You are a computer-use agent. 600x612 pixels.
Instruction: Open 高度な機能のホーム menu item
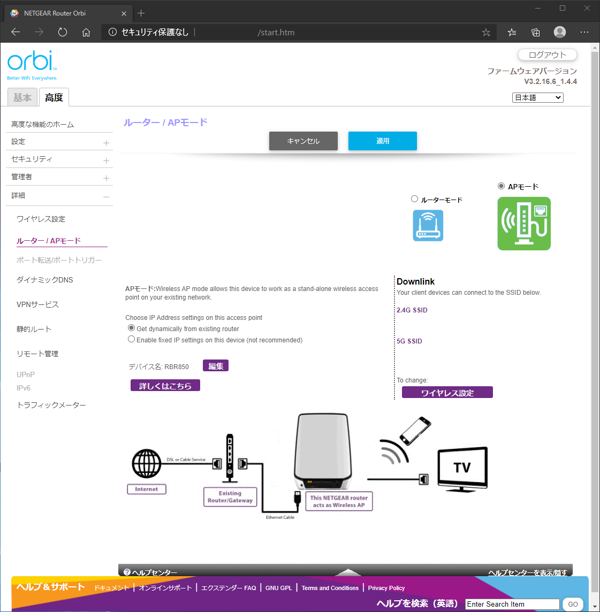pyautogui.click(x=43, y=125)
